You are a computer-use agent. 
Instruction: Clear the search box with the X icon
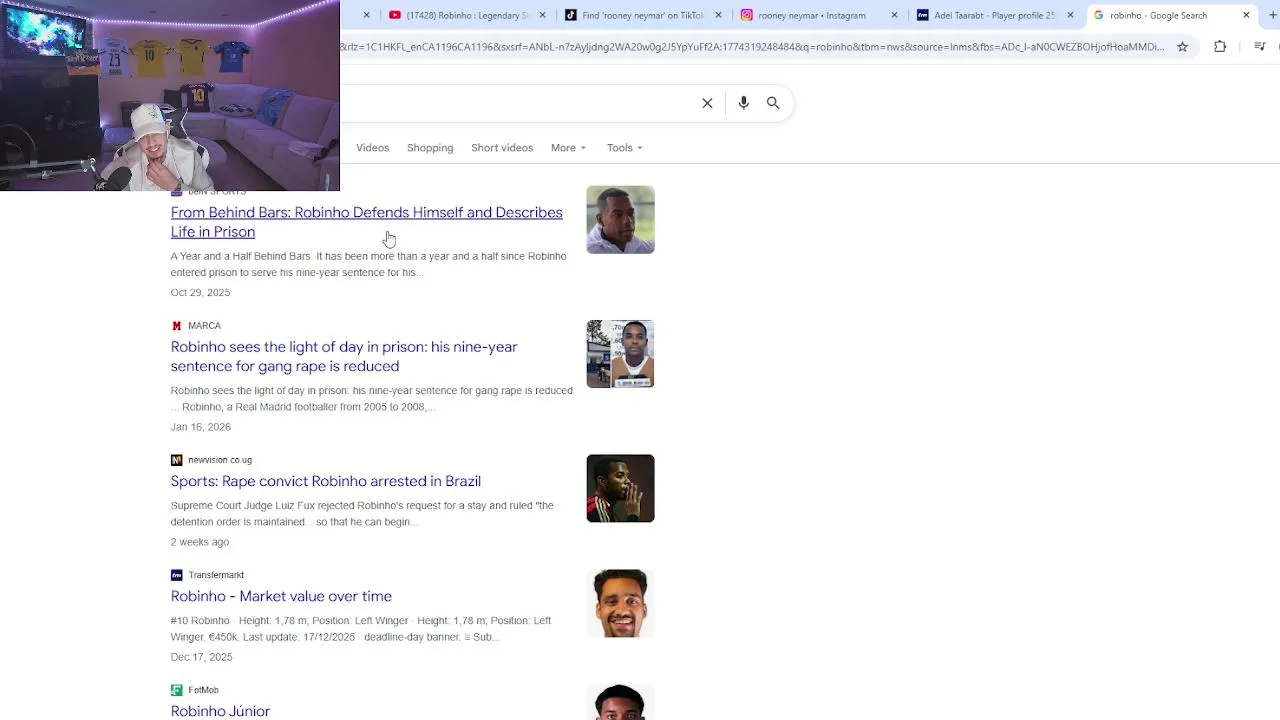coord(707,103)
